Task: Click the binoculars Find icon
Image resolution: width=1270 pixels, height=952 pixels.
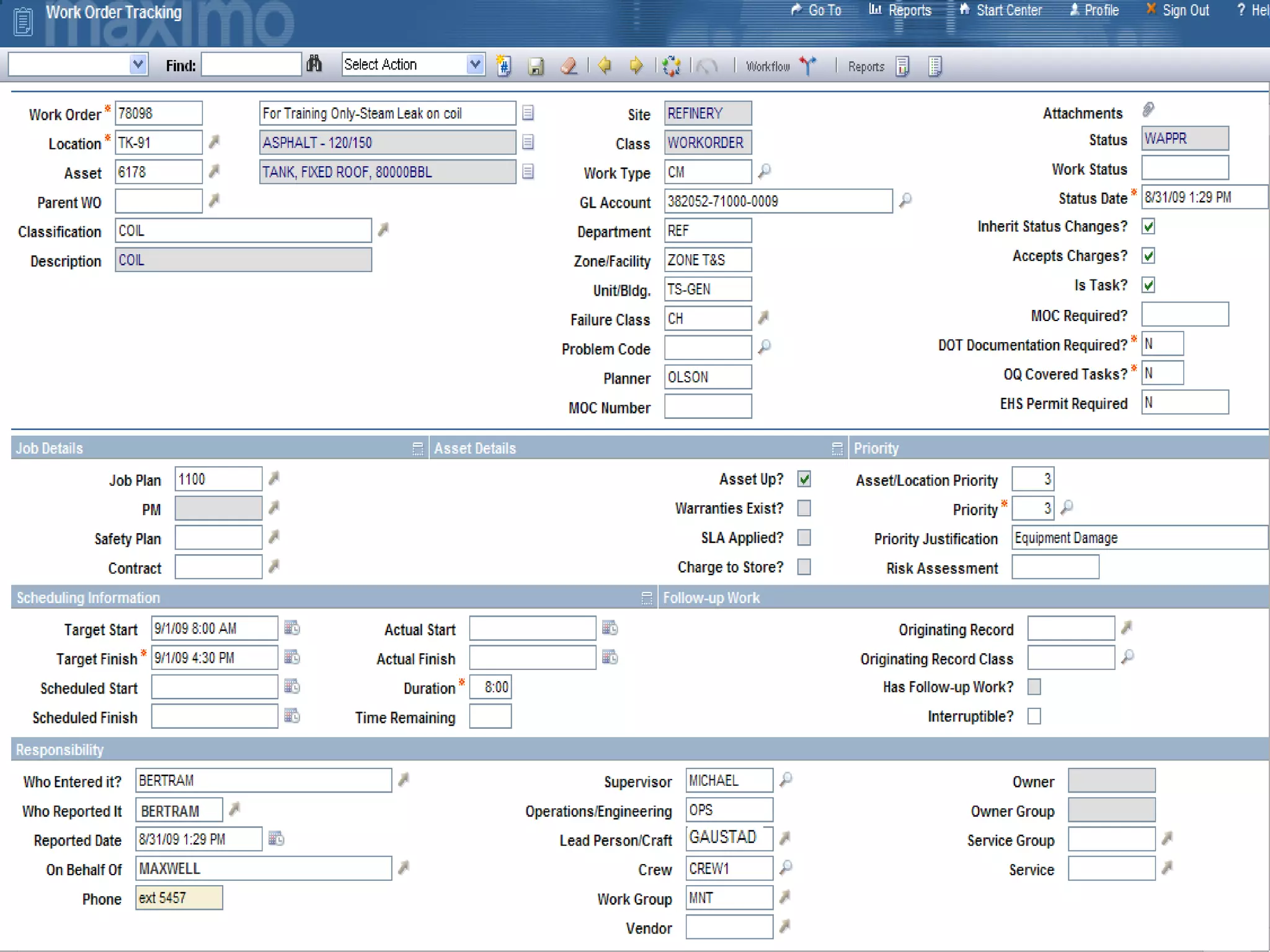Action: (314, 64)
